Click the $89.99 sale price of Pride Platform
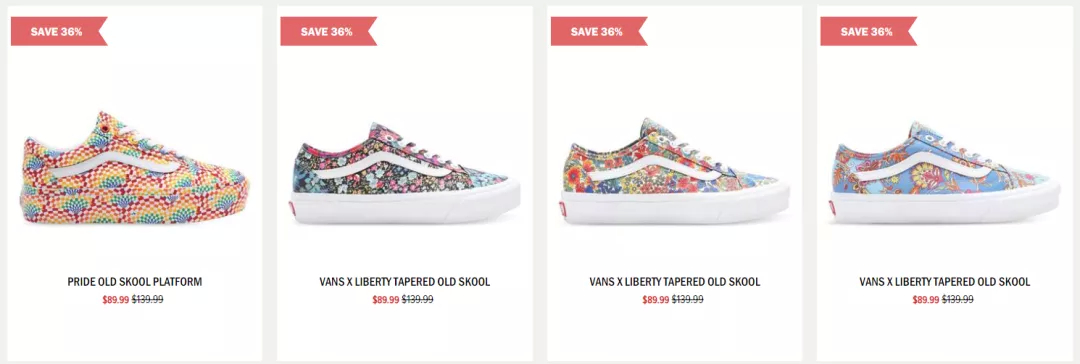Viewport: 1080px width, 364px height. tap(116, 300)
